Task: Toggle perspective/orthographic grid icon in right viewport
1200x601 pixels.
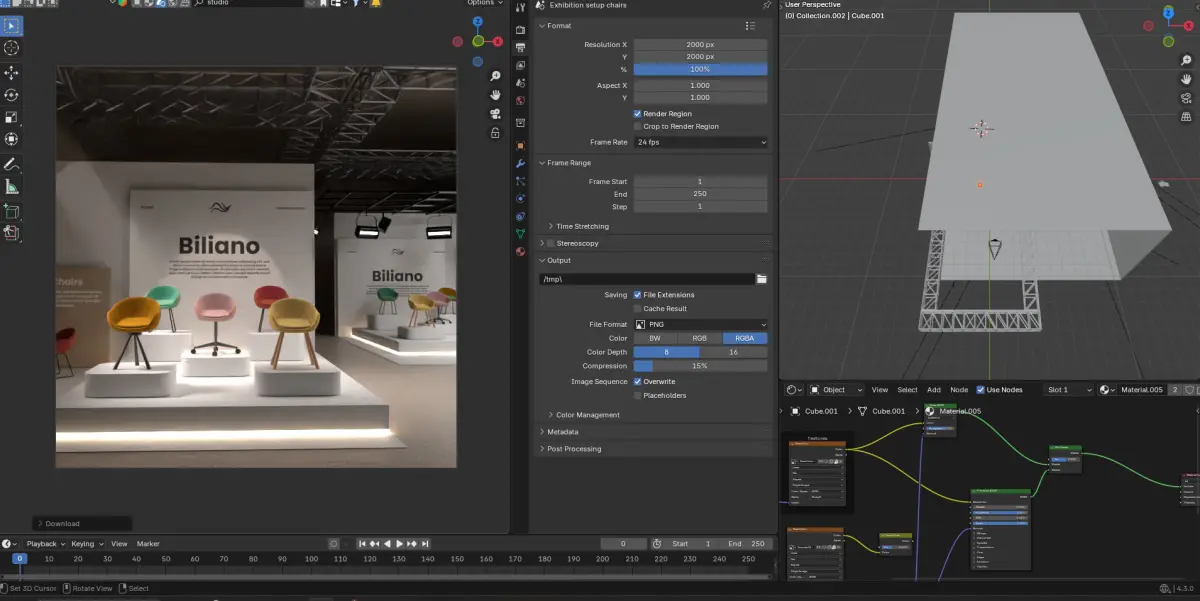Action: (x=1185, y=116)
